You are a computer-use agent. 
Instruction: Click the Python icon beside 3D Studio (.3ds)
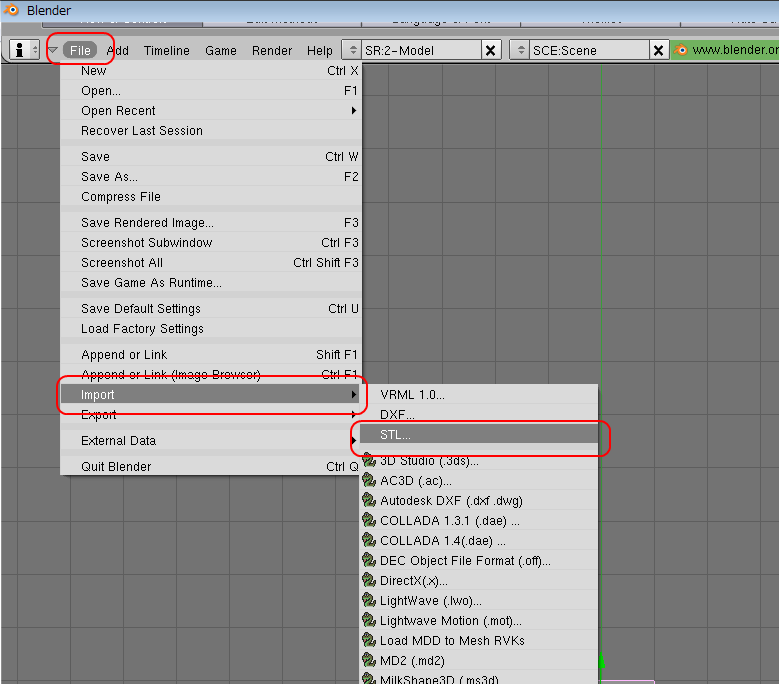point(369,460)
